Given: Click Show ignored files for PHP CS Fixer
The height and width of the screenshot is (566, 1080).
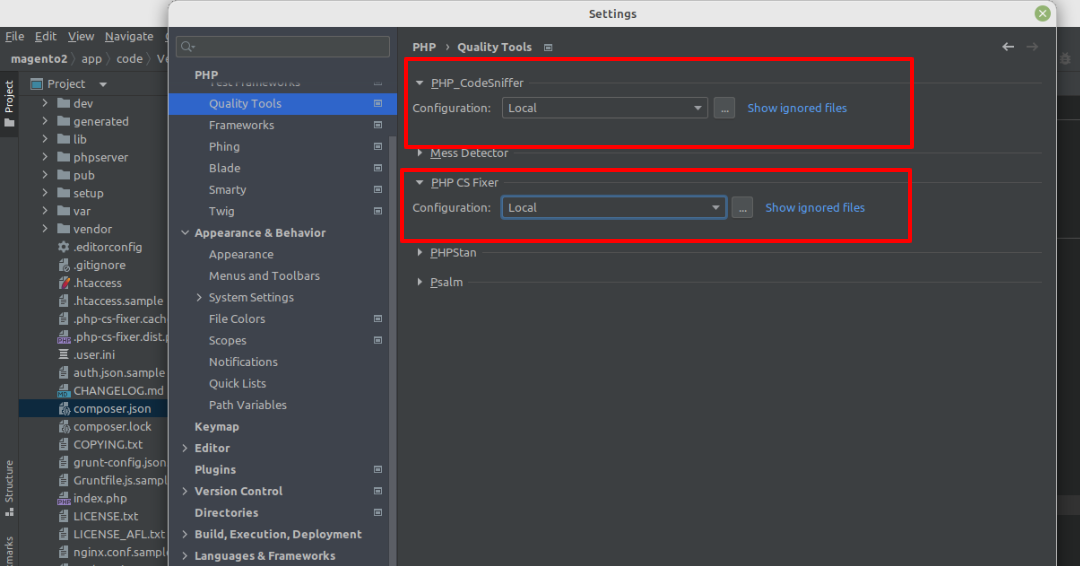Looking at the screenshot, I should pyautogui.click(x=815, y=207).
